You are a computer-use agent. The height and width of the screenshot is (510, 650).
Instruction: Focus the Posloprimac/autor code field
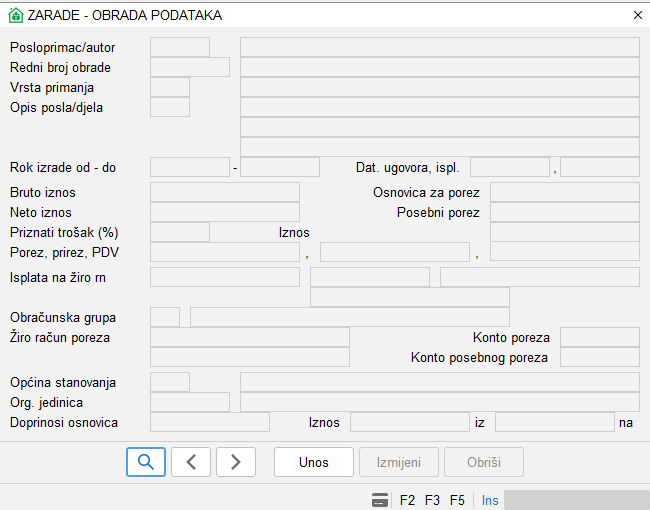(180, 47)
